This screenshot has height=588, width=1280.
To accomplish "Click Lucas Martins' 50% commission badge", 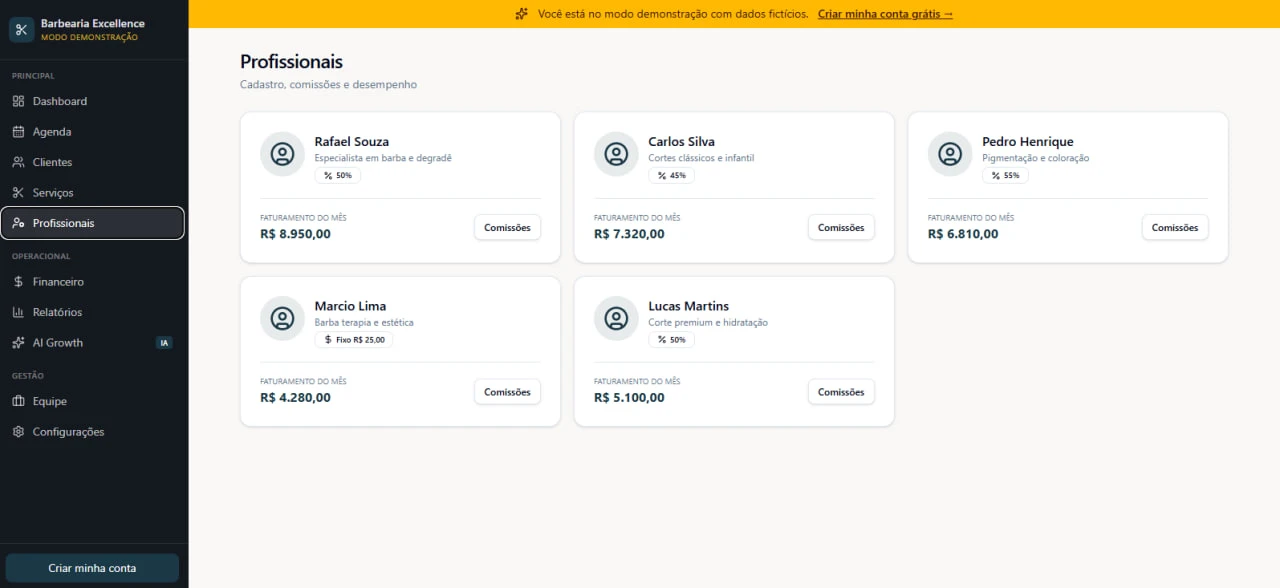I will [x=672, y=340].
